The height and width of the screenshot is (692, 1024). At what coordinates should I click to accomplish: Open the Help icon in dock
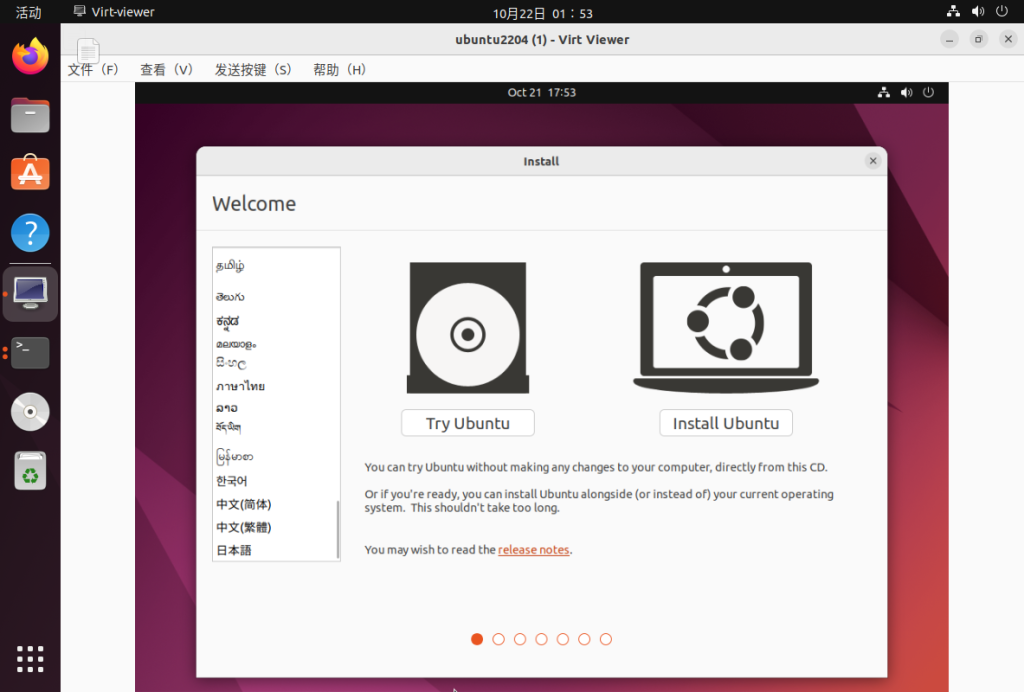30,234
